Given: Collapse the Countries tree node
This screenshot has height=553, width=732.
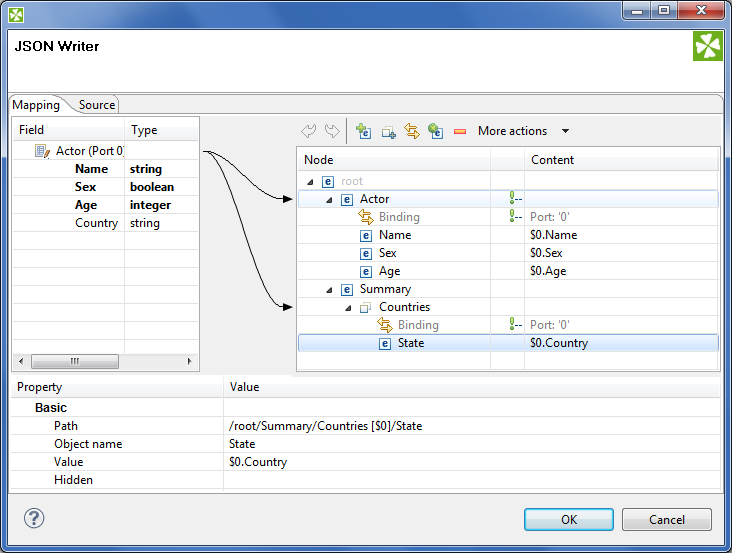Looking at the screenshot, I should tap(348, 308).
